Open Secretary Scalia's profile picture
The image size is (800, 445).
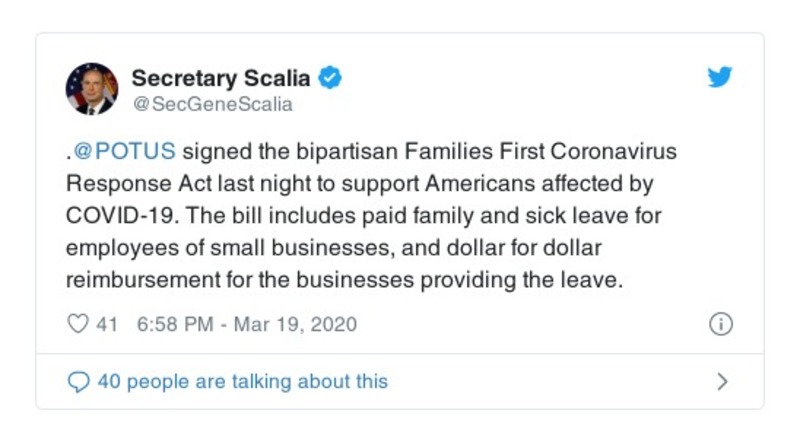[x=92, y=89]
